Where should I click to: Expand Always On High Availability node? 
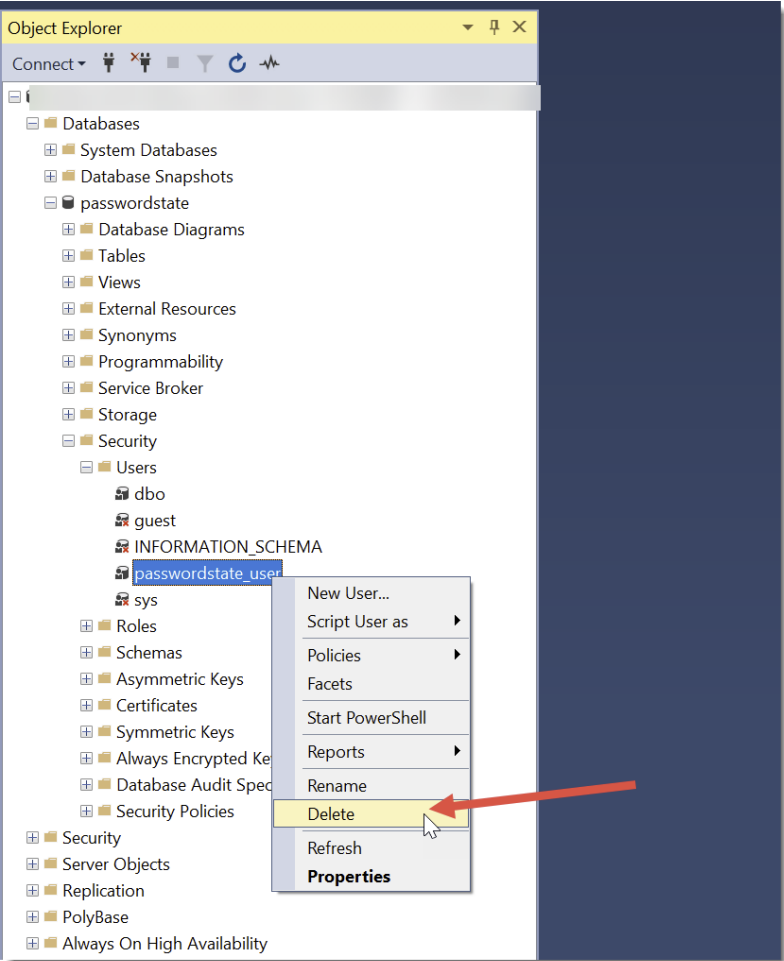(32, 943)
